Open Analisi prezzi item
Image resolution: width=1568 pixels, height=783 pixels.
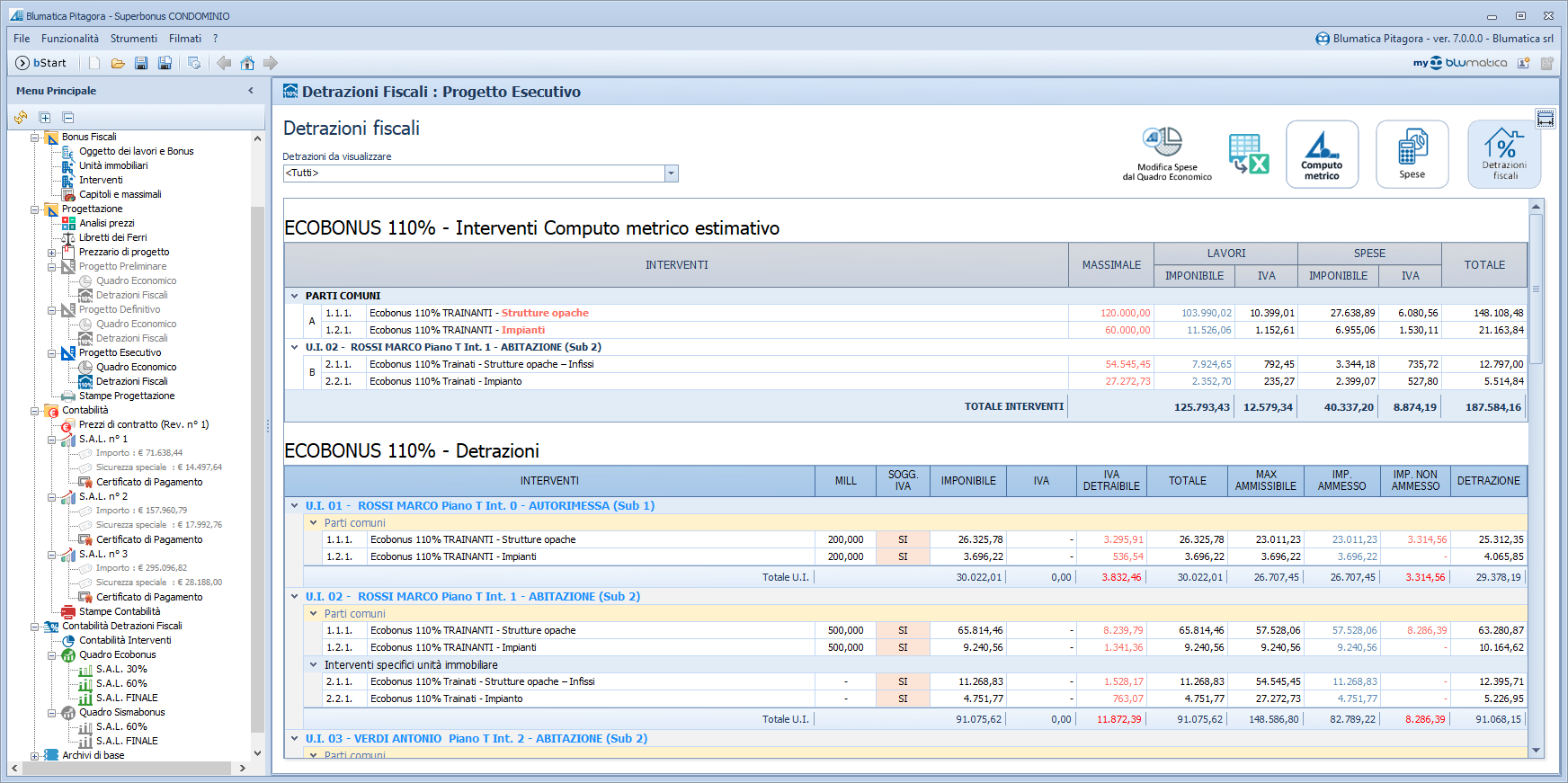(x=106, y=223)
